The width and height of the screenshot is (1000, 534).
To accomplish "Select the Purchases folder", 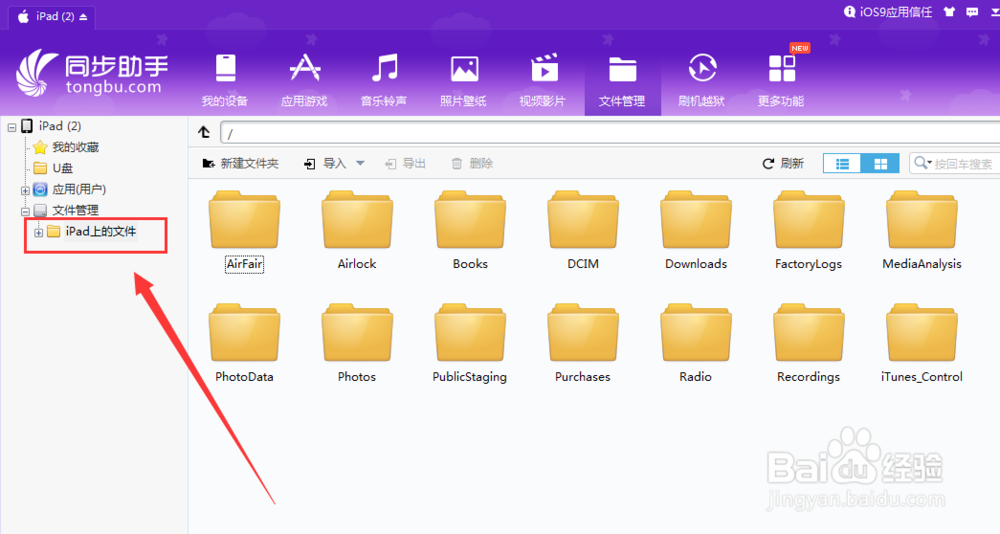I will (583, 344).
